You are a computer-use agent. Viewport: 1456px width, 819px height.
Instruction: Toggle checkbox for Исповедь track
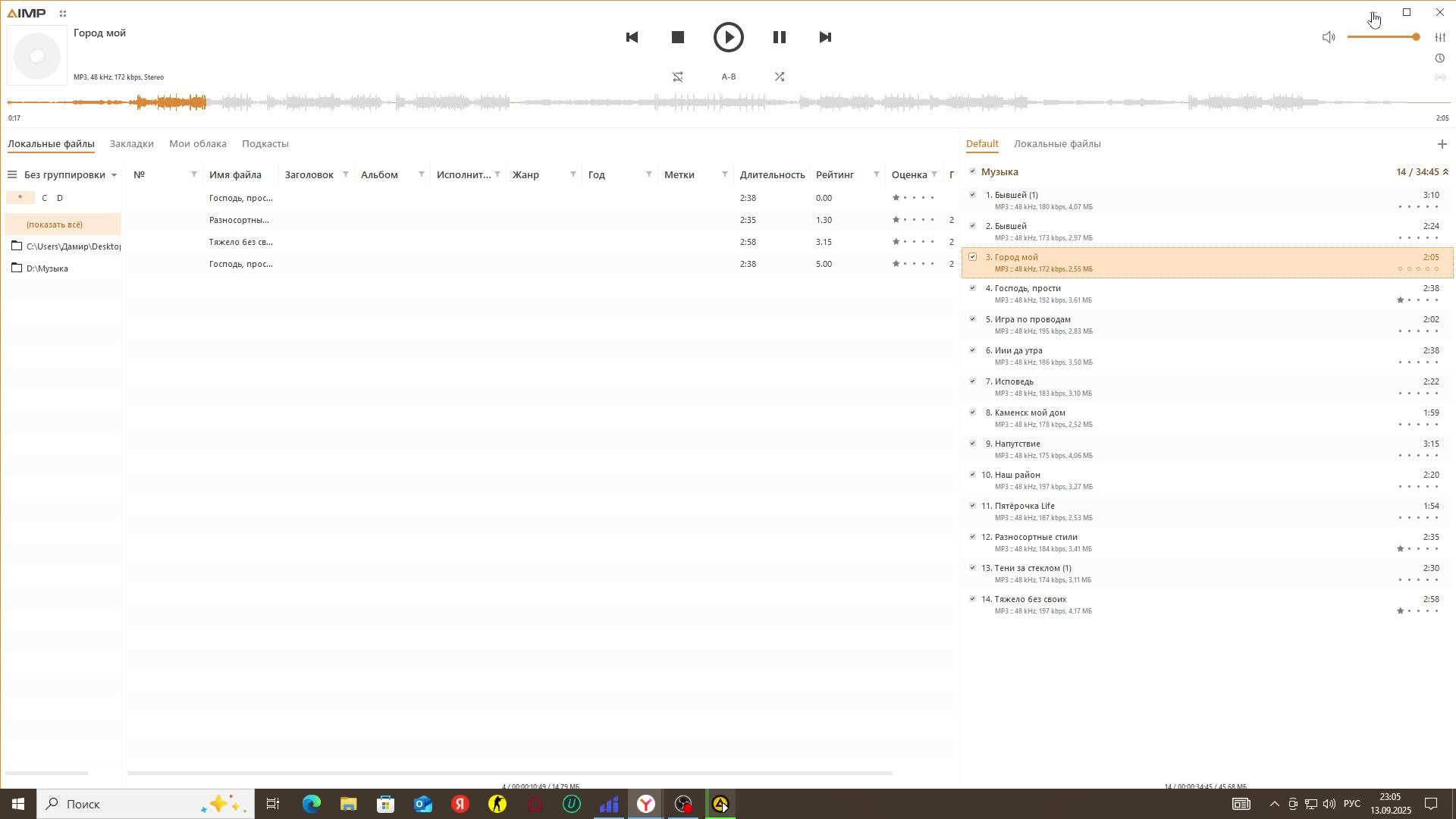[972, 381]
